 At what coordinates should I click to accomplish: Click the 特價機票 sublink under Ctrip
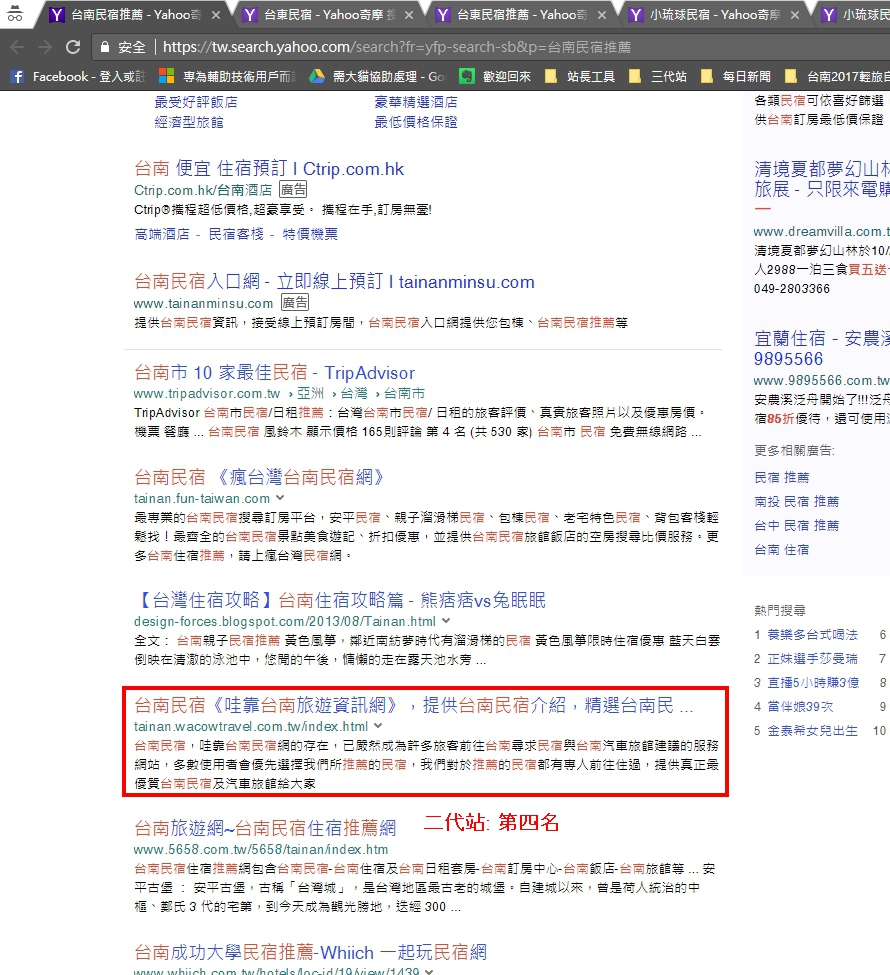[310, 234]
